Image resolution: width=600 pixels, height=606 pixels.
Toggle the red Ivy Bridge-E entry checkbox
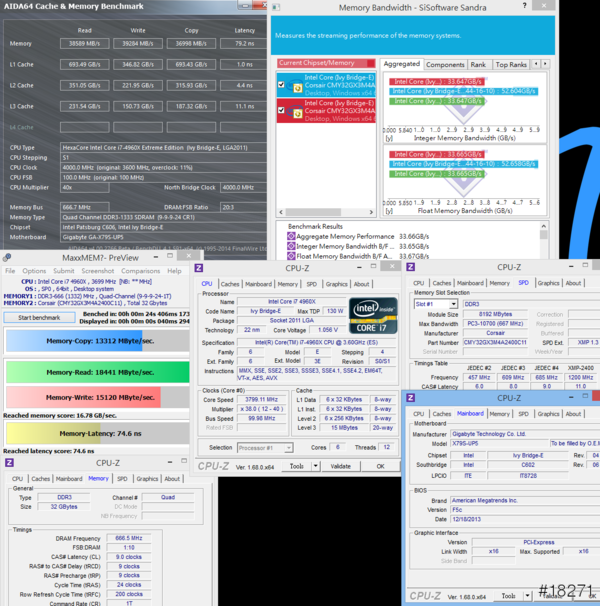281,110
